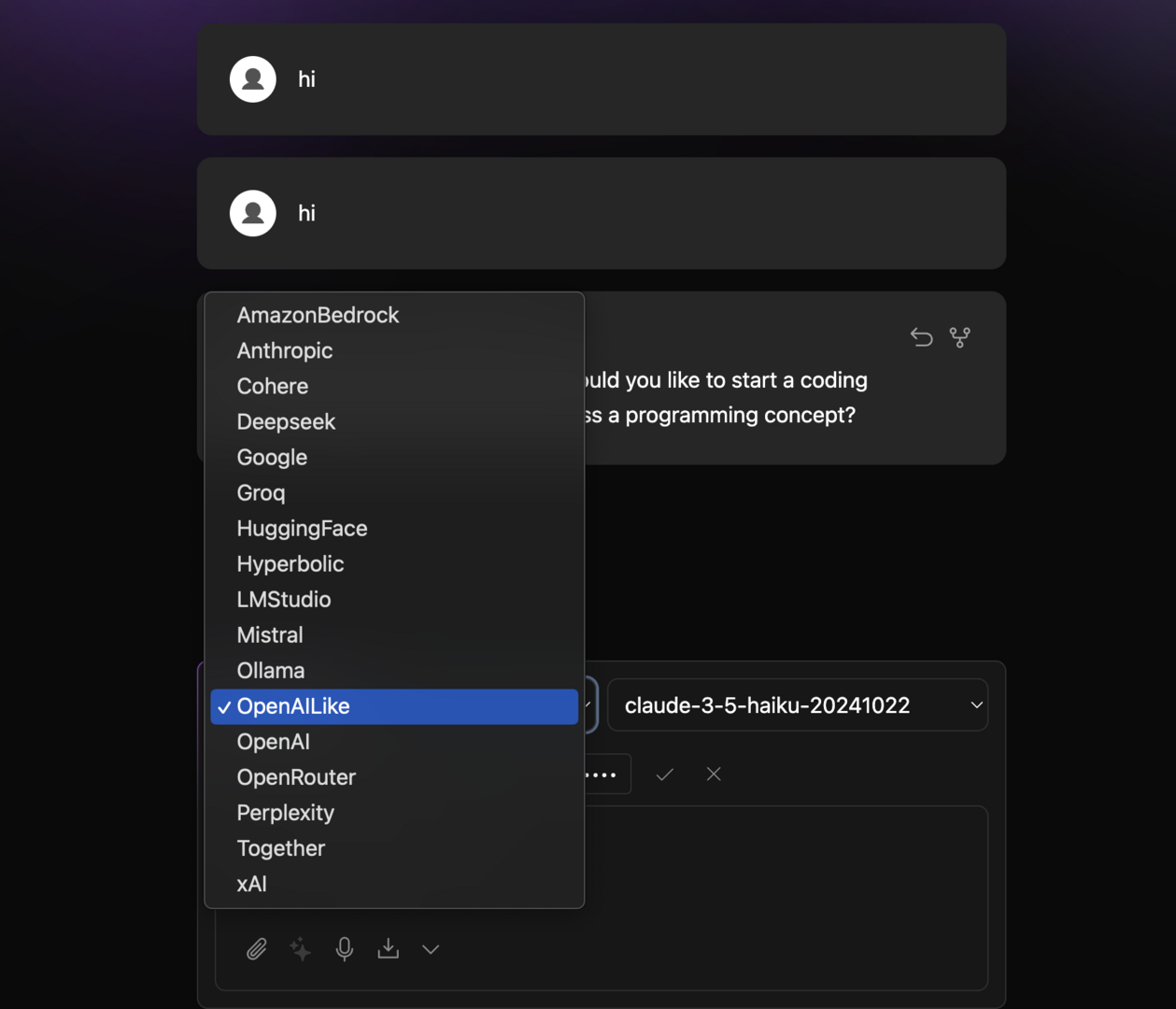
Task: Click the download export chat icon
Action: click(x=388, y=949)
